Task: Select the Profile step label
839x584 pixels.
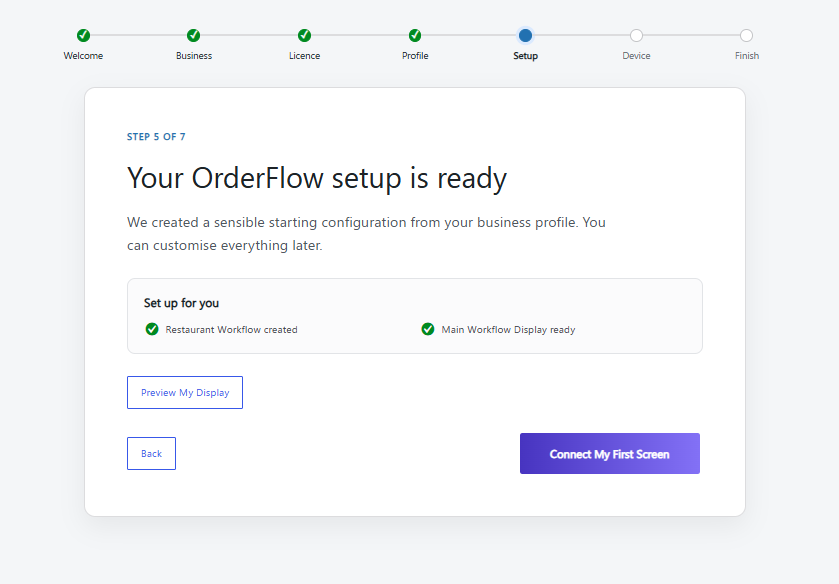Action: point(415,56)
